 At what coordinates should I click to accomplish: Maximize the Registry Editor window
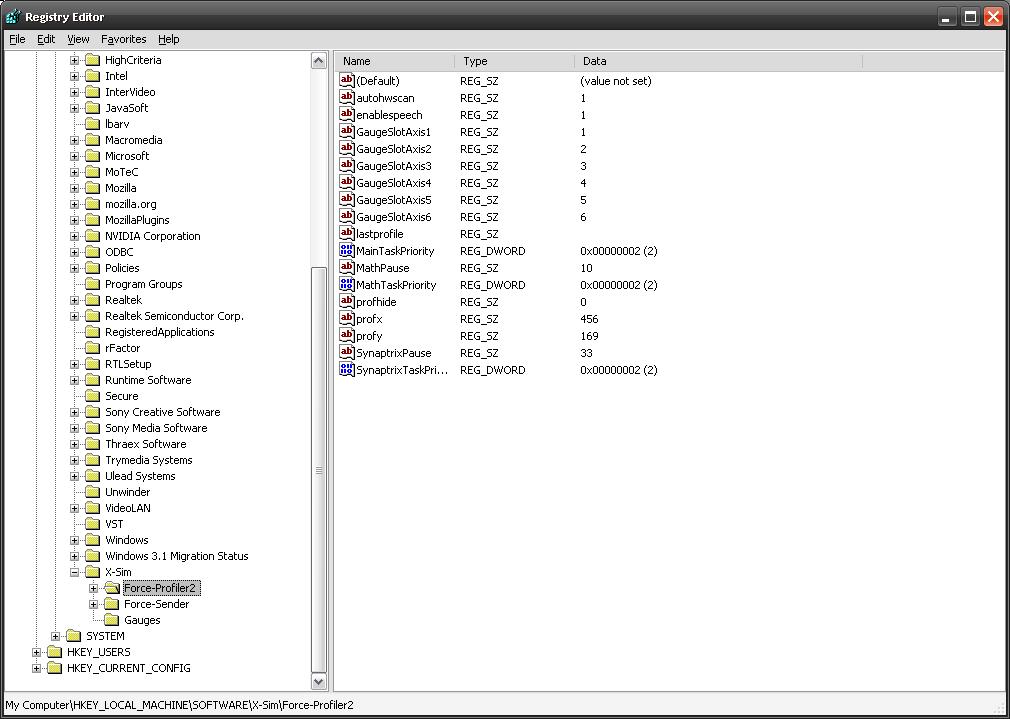(x=970, y=17)
